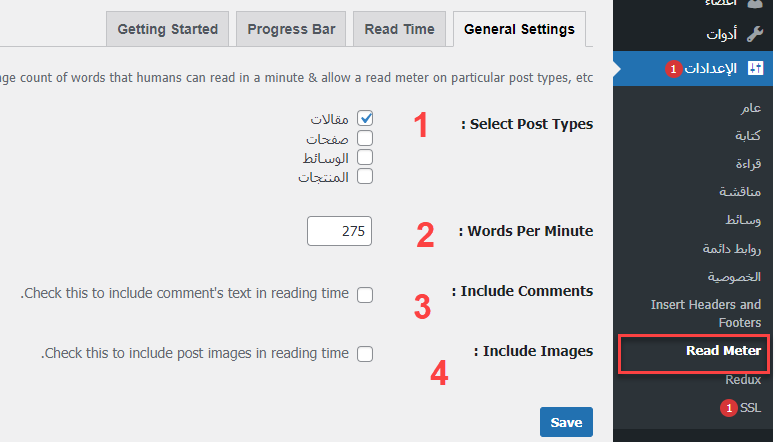
Task: Select the عام settings submenu item
Action: click(750, 107)
